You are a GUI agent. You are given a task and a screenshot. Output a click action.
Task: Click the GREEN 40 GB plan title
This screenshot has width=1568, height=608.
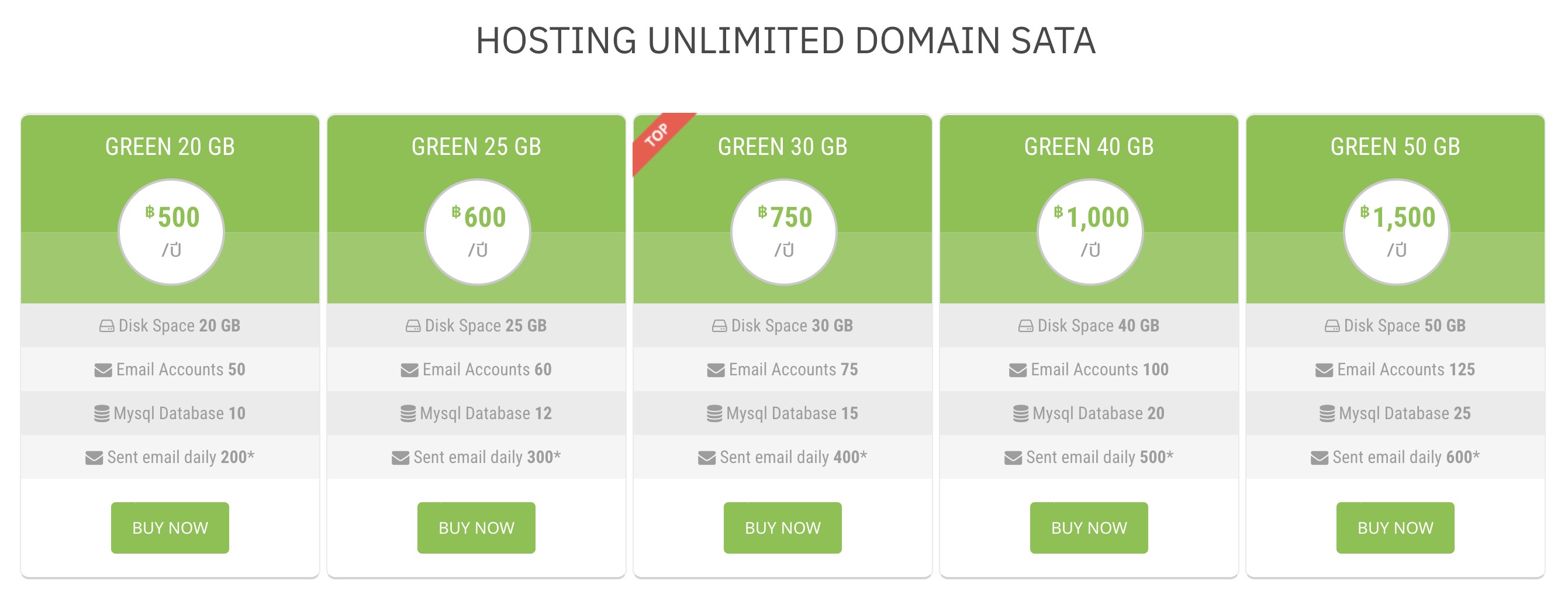[1089, 147]
